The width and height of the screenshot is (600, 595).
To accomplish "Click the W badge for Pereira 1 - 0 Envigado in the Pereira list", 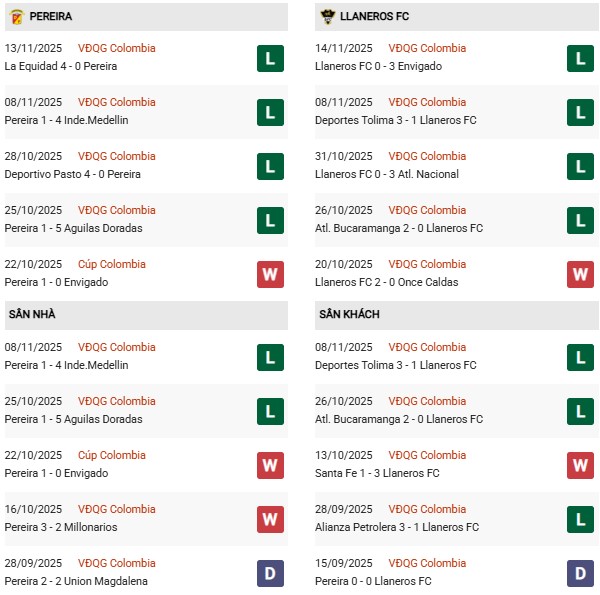I will tap(270, 274).
